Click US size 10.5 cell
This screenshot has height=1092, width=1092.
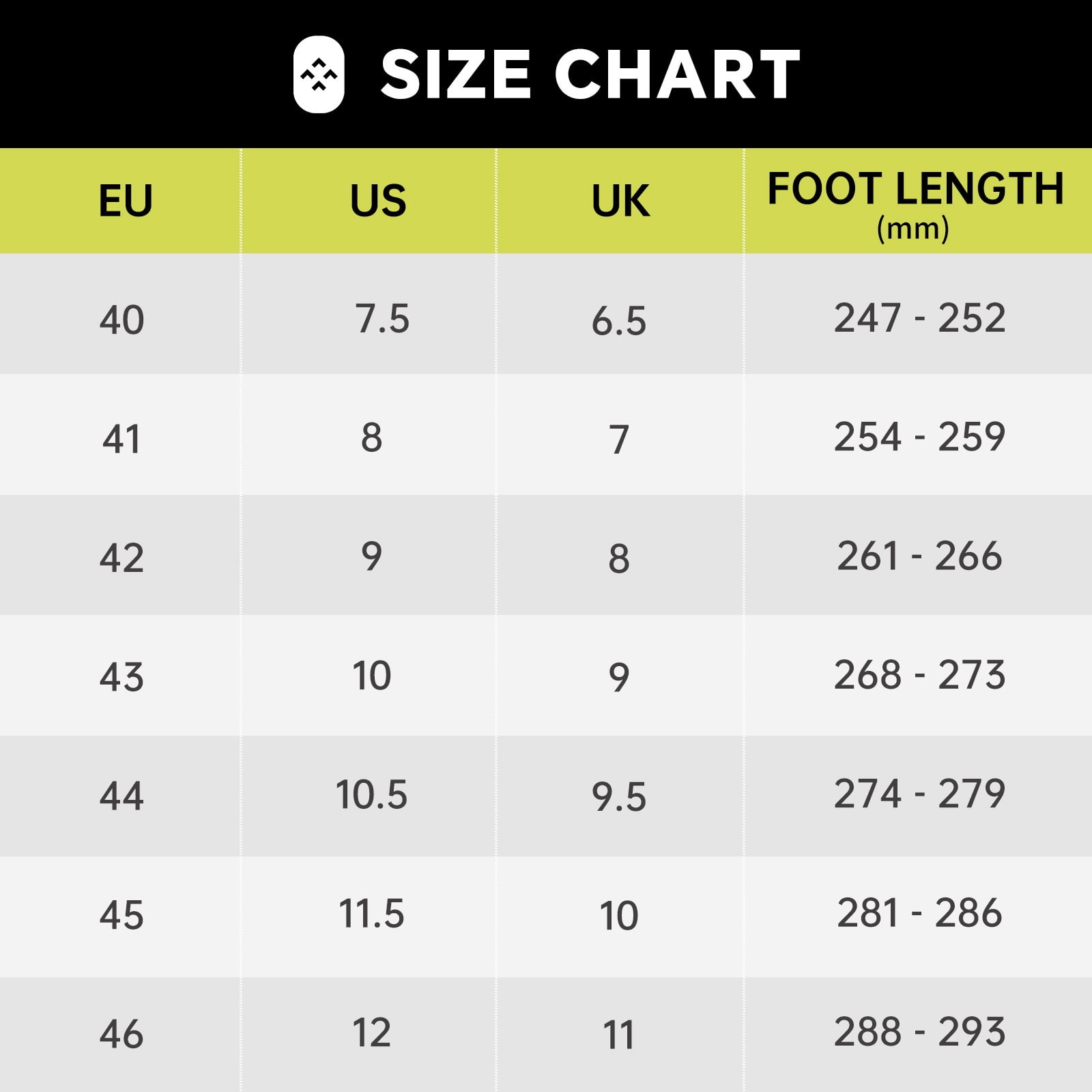tap(371, 795)
